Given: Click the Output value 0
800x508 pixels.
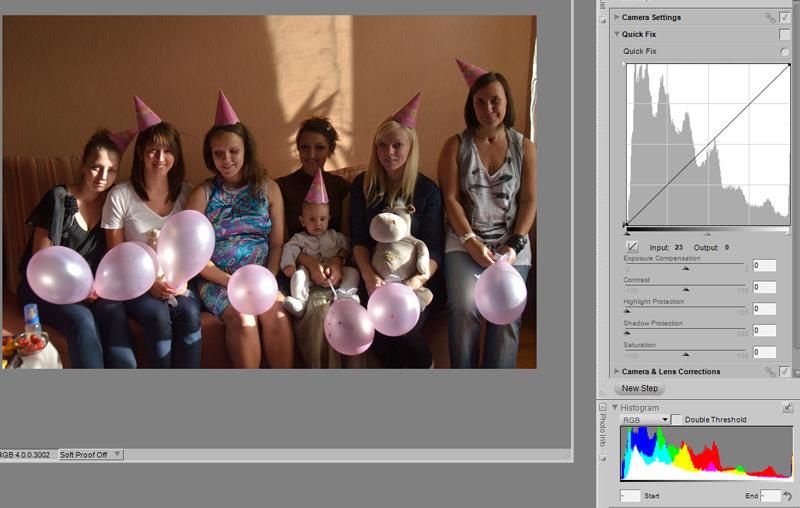Looking at the screenshot, I should [727, 247].
